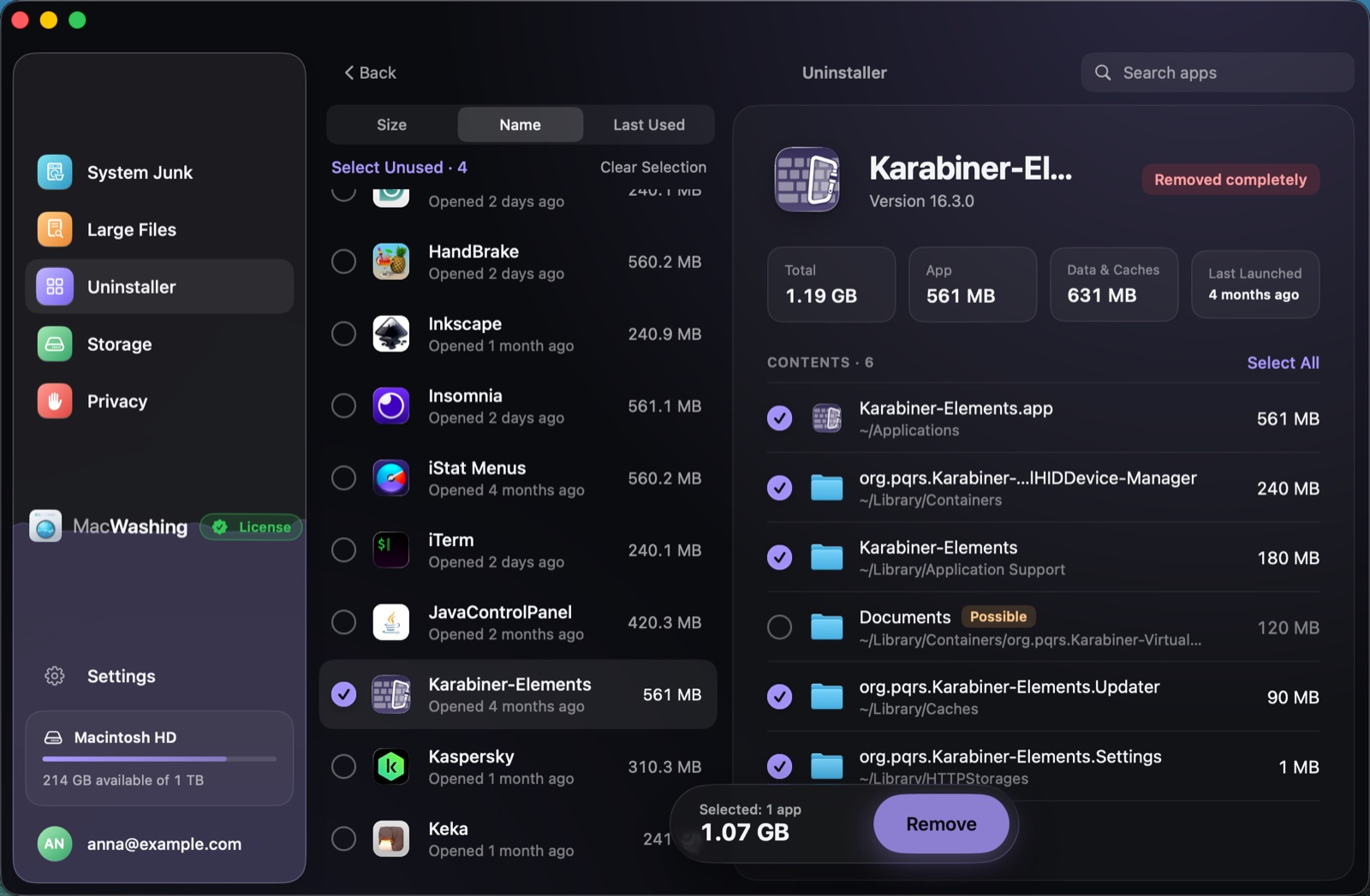1370x896 pixels.
Task: Click the Inkscape app icon
Action: pos(391,334)
